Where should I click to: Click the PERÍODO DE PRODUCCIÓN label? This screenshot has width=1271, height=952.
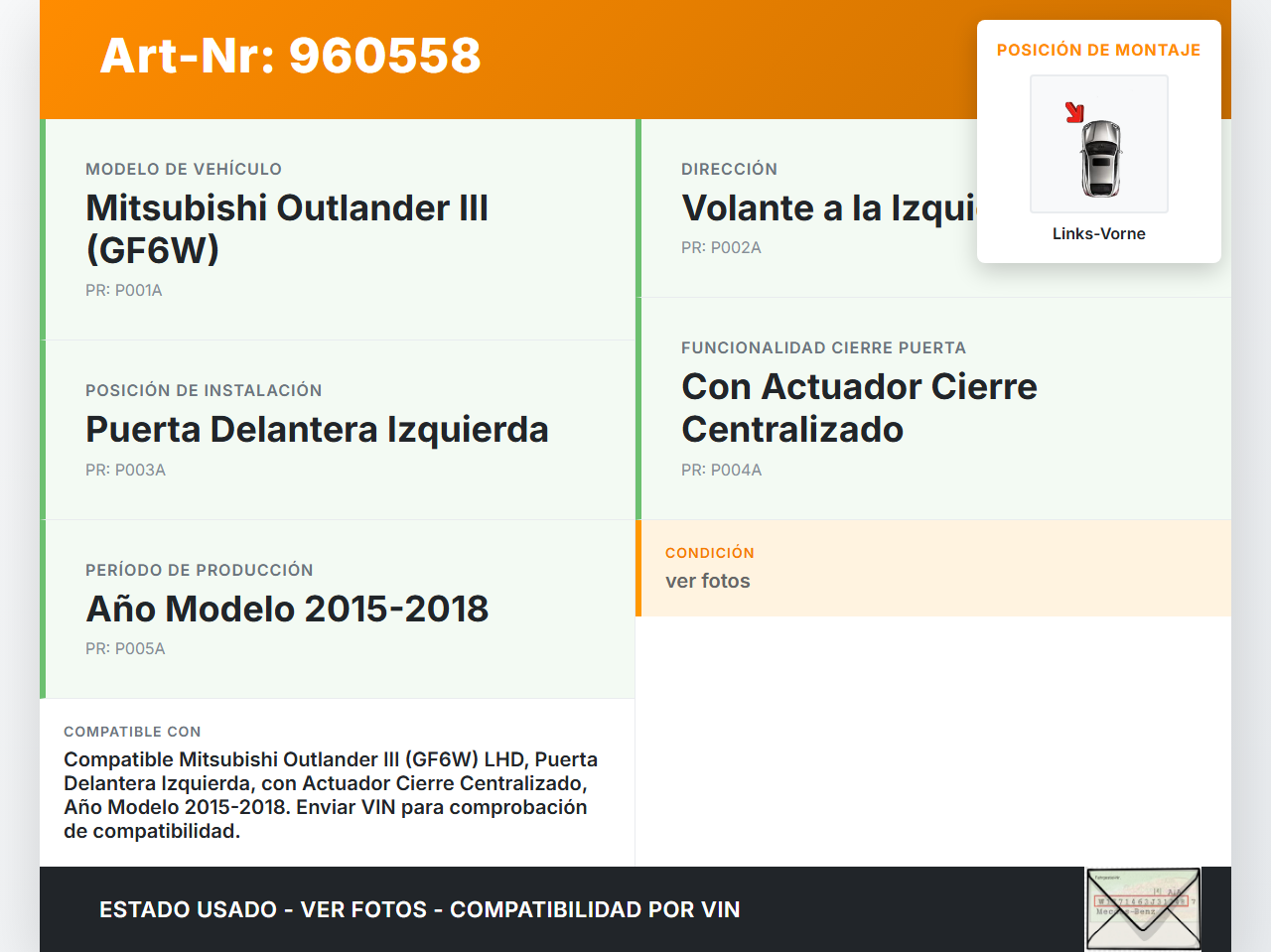pos(200,570)
